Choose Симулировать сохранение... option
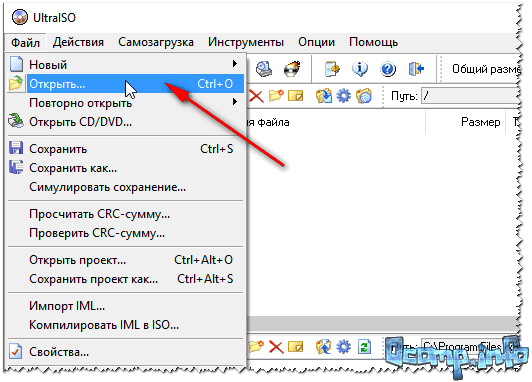The width and height of the screenshot is (532, 382). [x=126, y=187]
